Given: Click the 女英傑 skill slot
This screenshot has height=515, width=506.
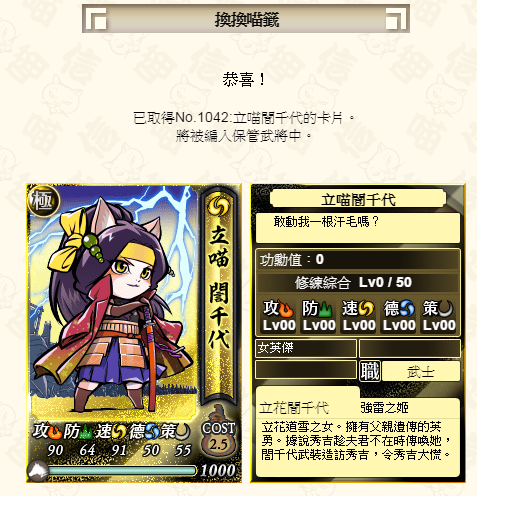Looking at the screenshot, I should click(306, 348).
